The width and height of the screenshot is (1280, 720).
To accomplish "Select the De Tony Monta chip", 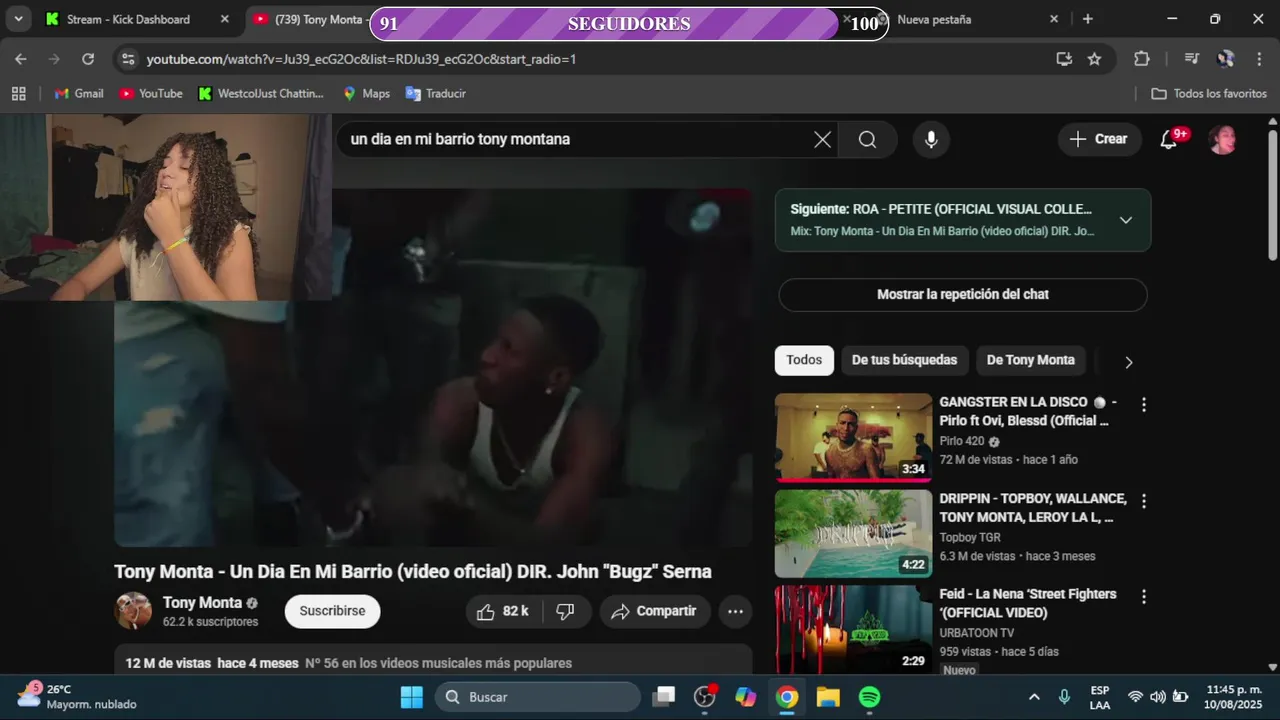I will 1030,360.
